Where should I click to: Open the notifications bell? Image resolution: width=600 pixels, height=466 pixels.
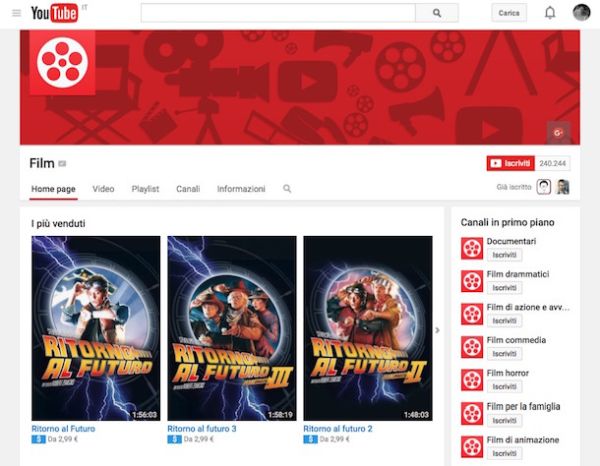[x=549, y=13]
